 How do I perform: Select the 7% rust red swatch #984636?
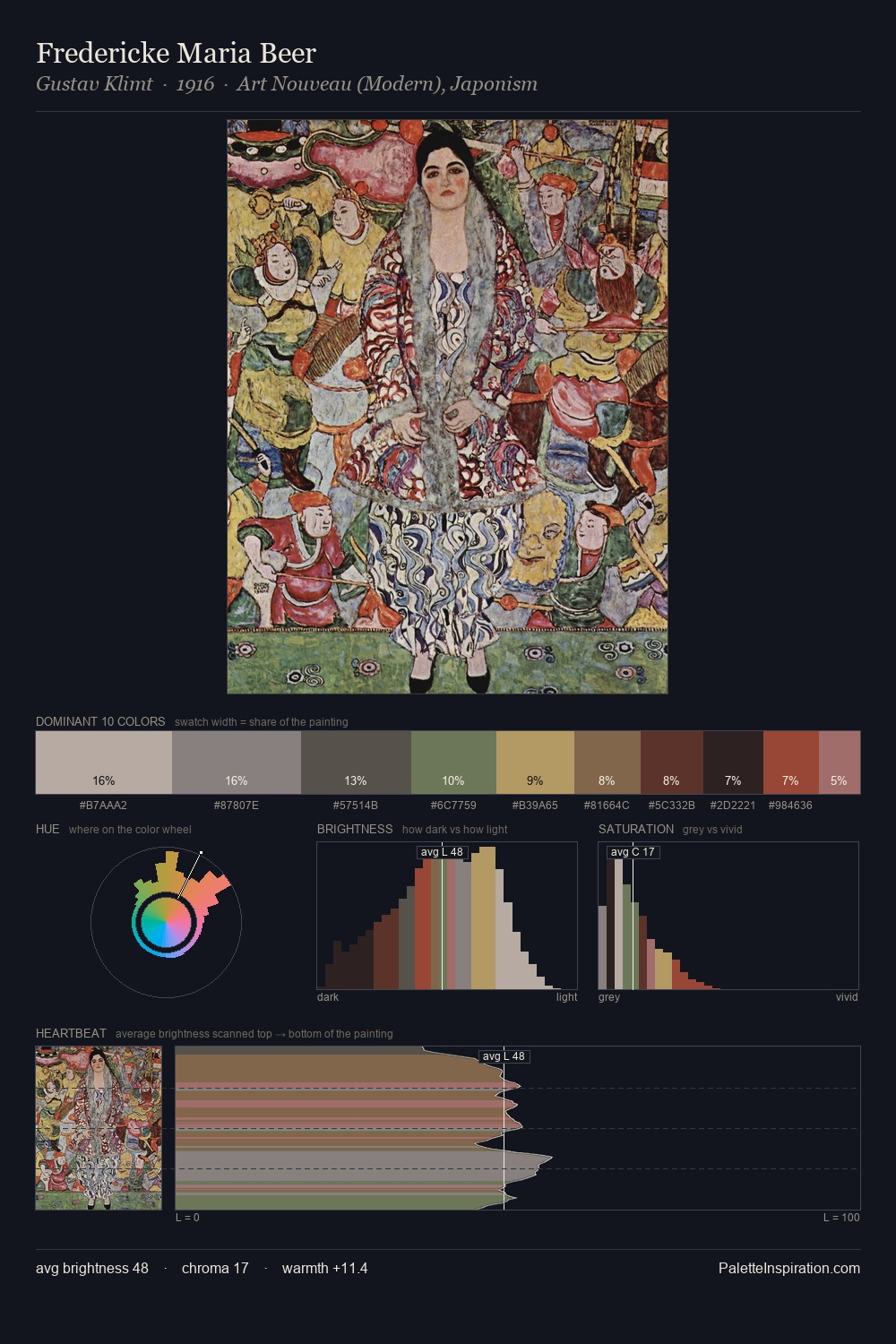click(x=791, y=762)
